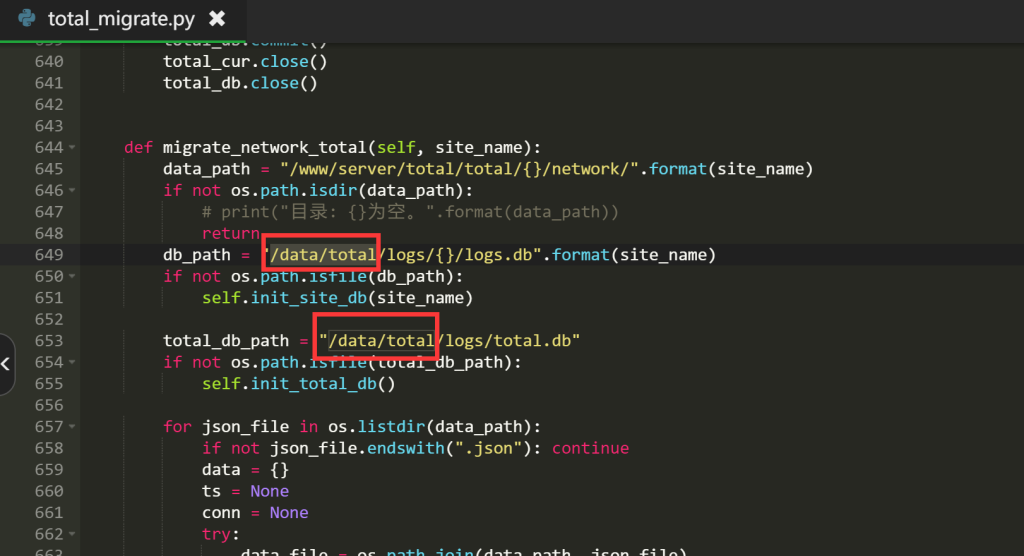Screen dimensions: 1024x556
Task: Collapse the try block at line 662
Action: coord(73,535)
